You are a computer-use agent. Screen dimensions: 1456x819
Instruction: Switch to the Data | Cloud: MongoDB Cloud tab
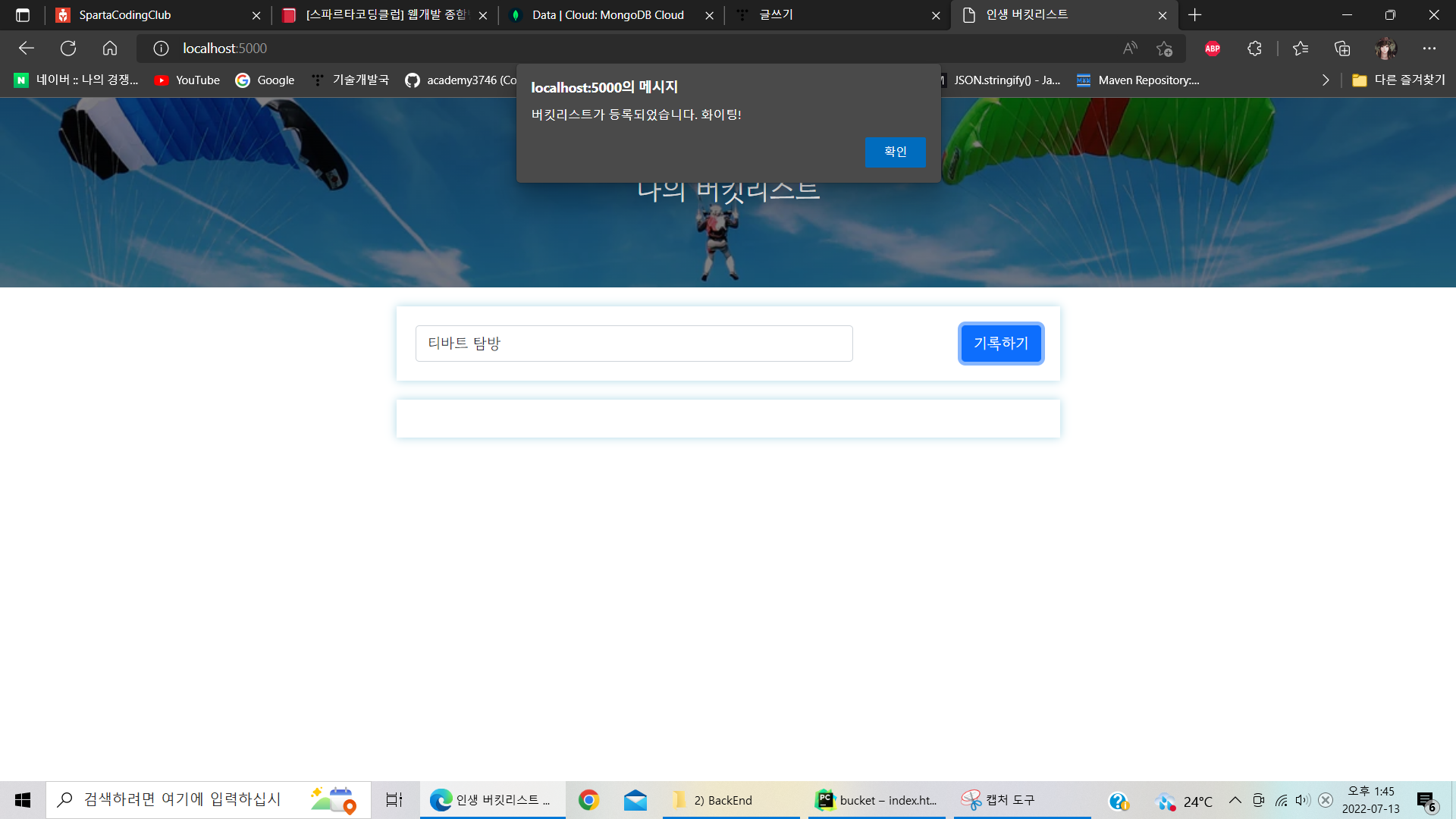click(607, 15)
